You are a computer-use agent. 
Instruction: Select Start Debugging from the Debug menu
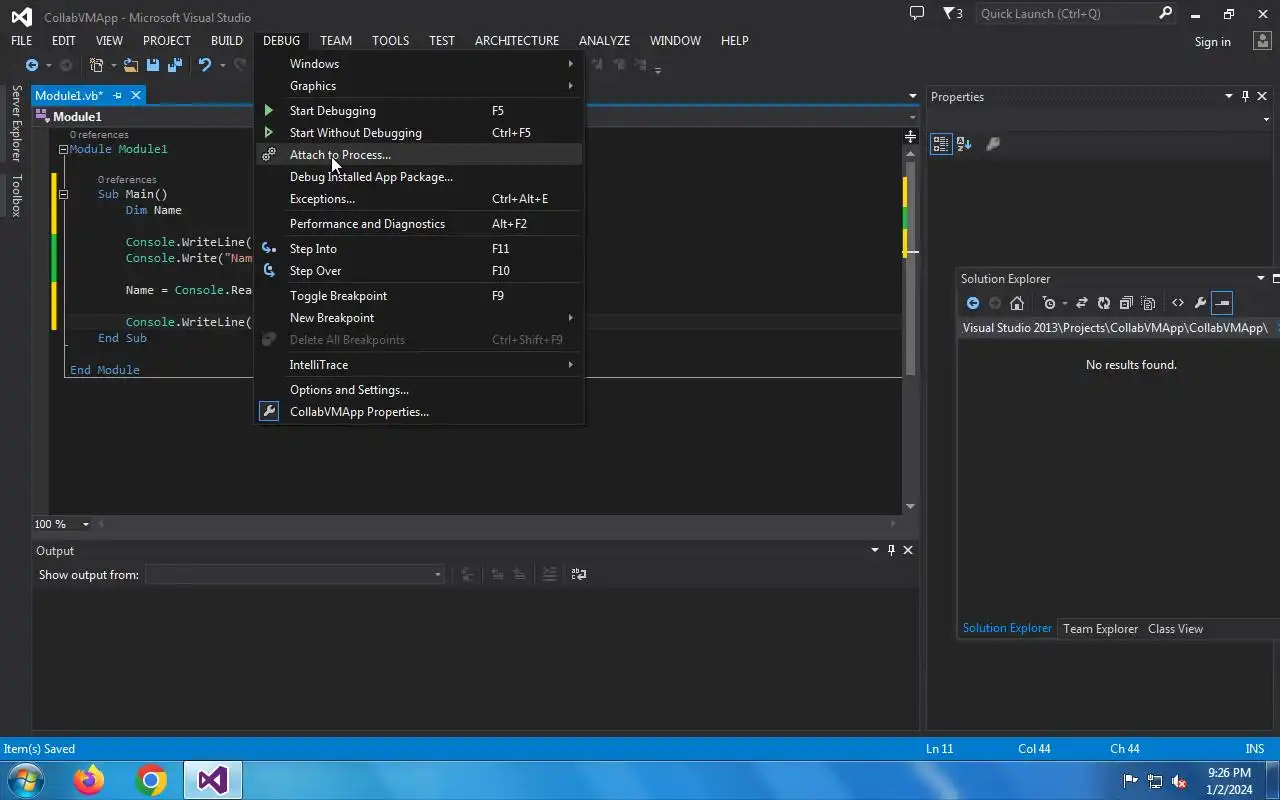point(418,111)
